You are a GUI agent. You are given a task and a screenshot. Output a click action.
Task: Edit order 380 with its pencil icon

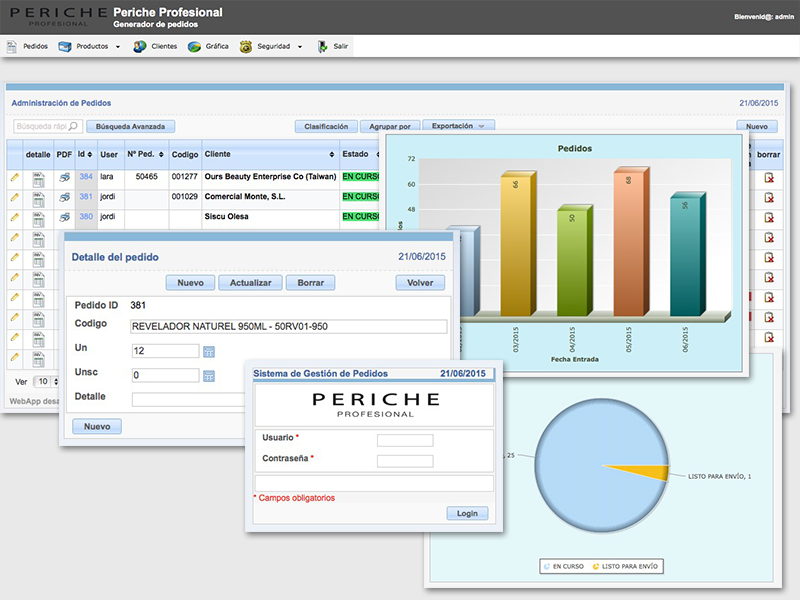(x=15, y=217)
